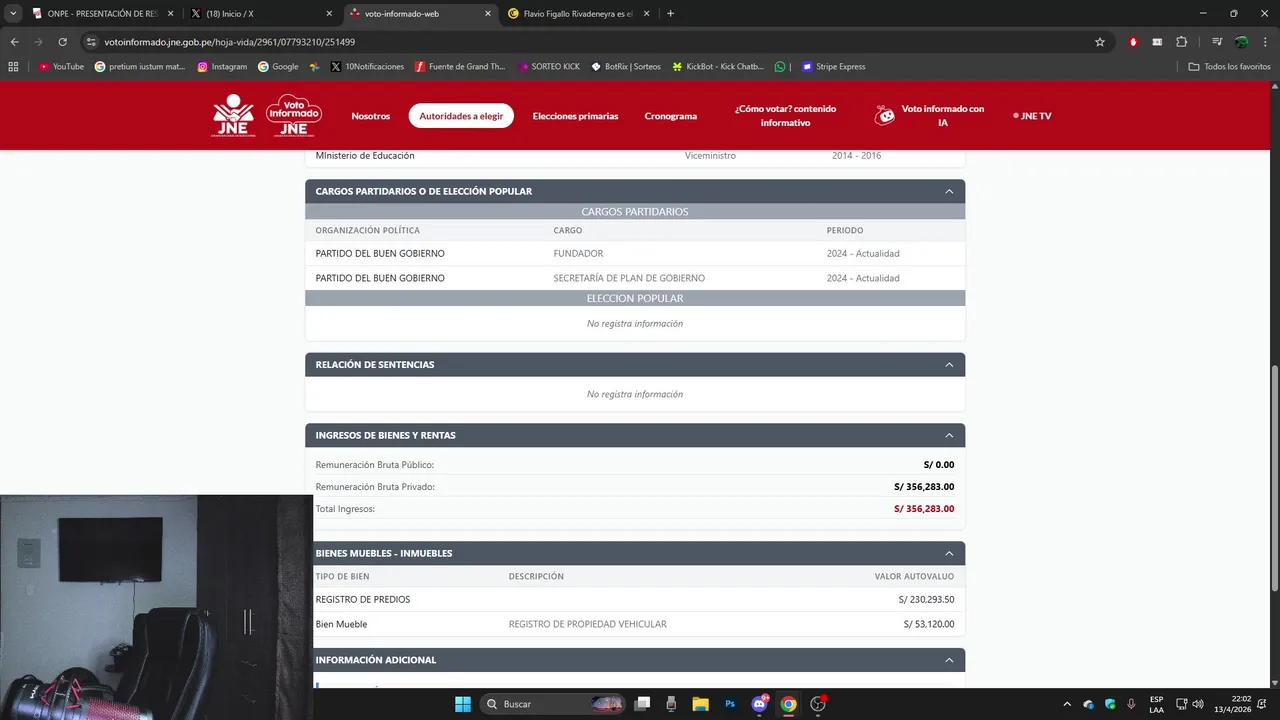Open the Stripe Express bookmark

click(x=833, y=66)
